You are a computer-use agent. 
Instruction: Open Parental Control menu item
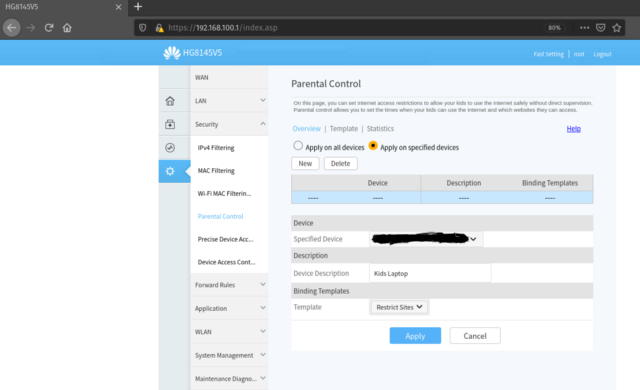pos(220,216)
